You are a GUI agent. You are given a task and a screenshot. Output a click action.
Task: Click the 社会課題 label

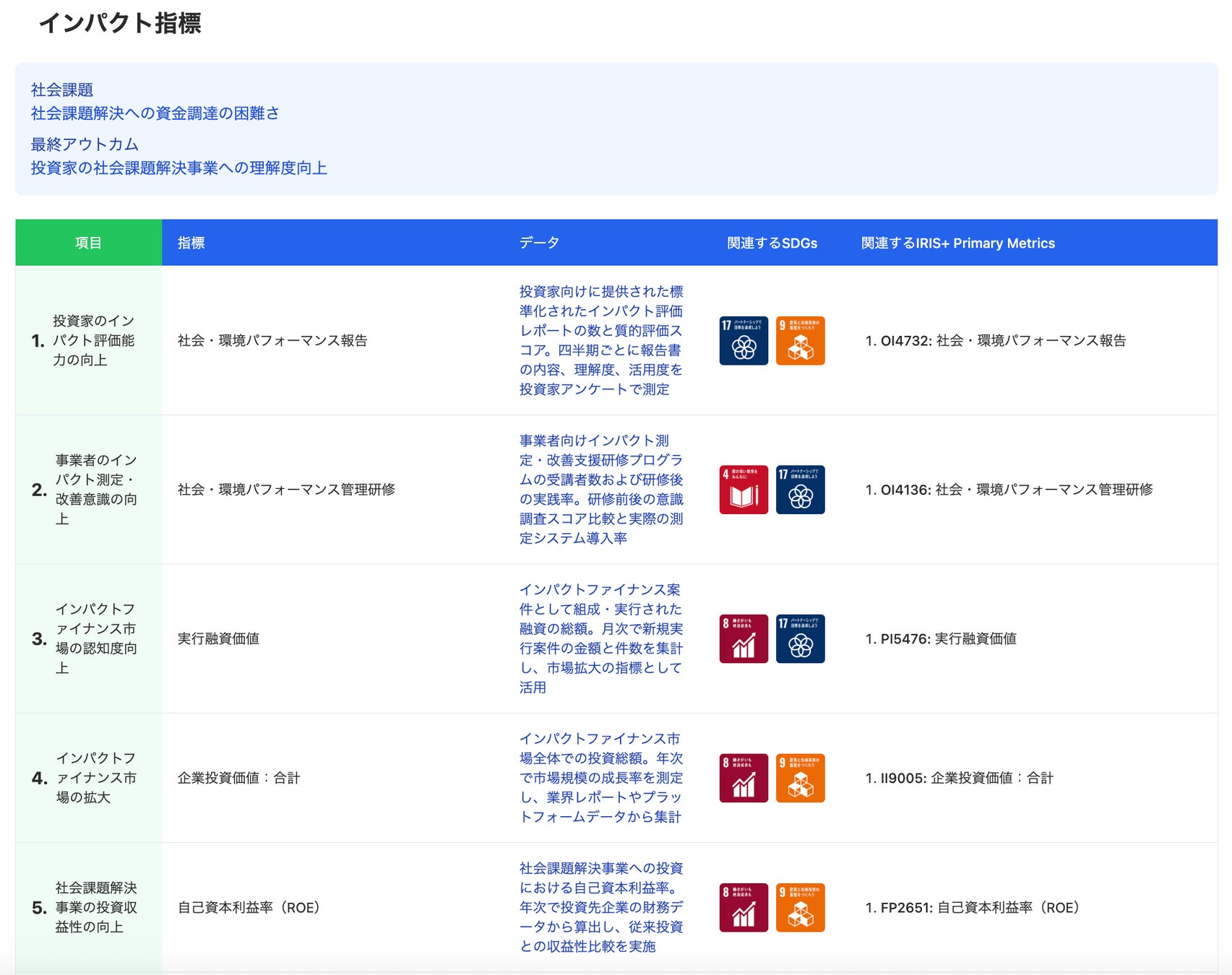click(x=62, y=90)
